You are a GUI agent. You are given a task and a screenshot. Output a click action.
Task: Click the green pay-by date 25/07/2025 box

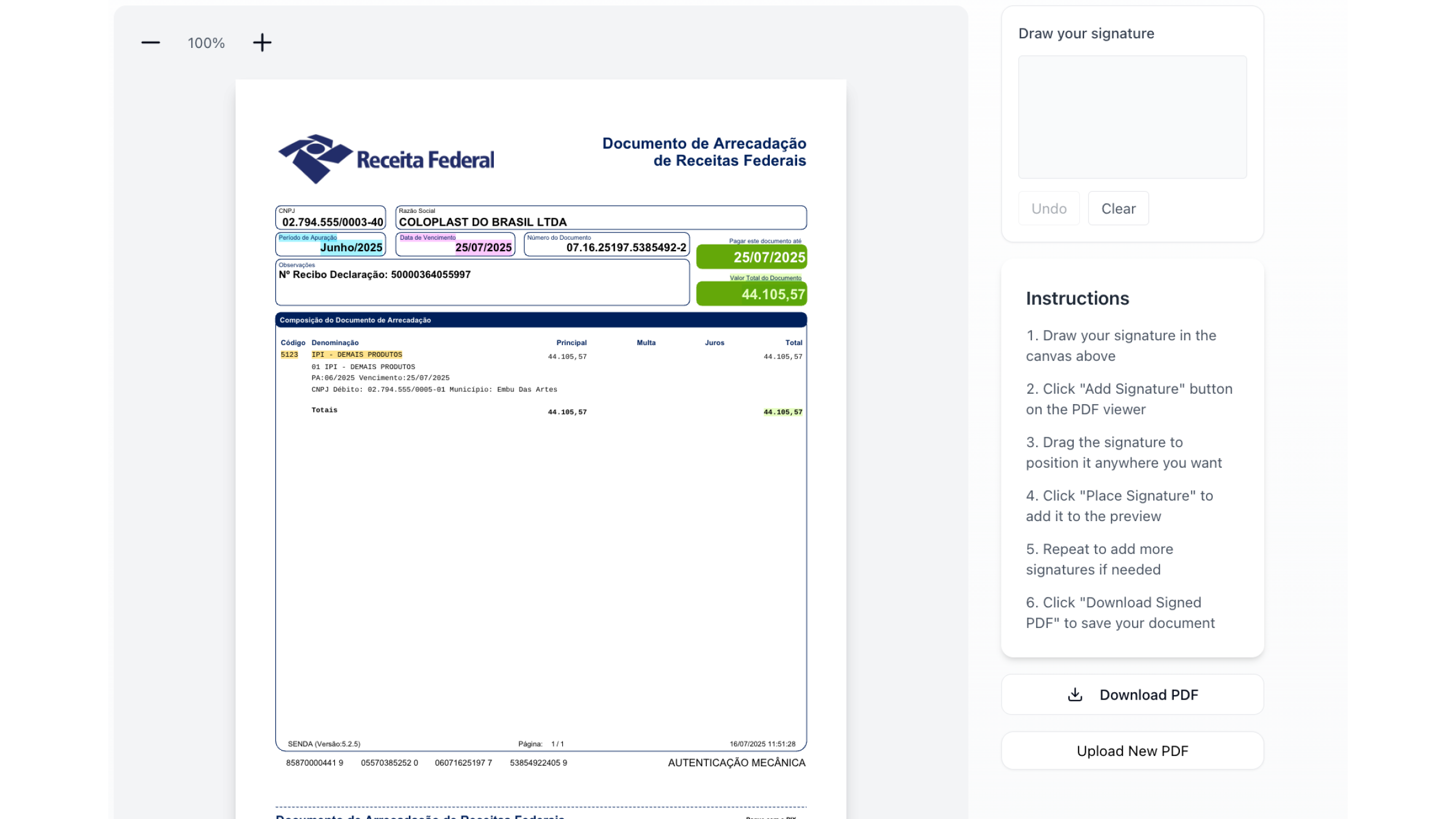point(752,257)
